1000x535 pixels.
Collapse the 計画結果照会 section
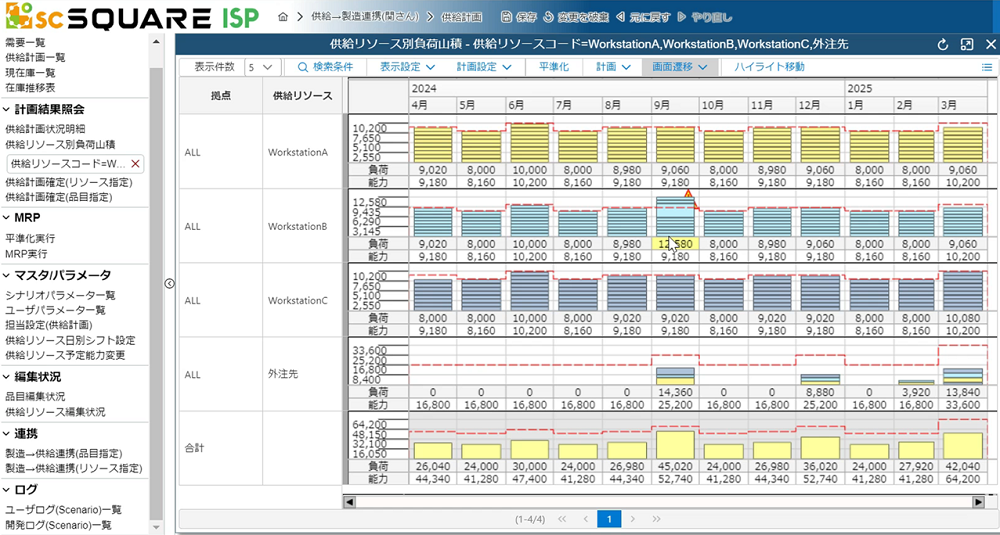coord(7,110)
